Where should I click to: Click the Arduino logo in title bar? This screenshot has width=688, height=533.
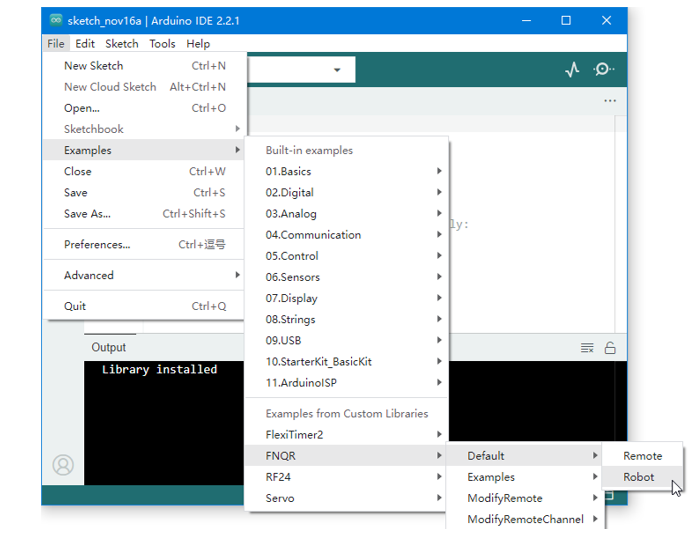coord(56,20)
